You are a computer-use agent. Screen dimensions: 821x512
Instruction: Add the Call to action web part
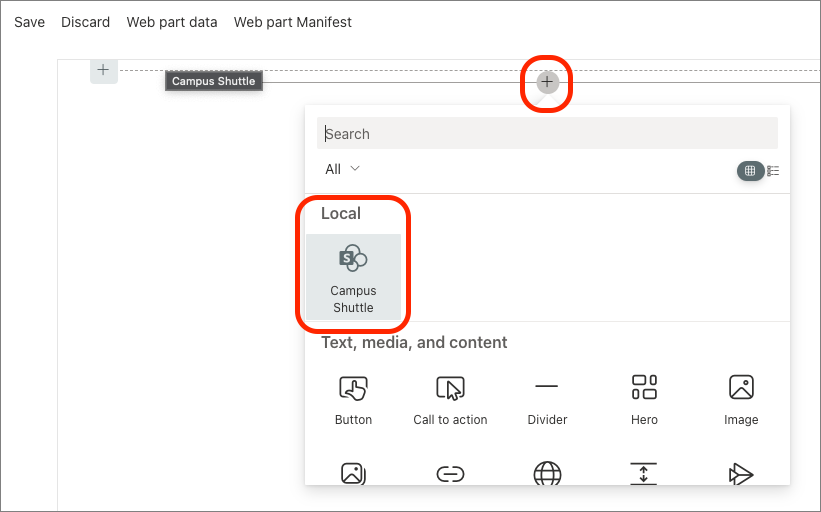[x=450, y=400]
